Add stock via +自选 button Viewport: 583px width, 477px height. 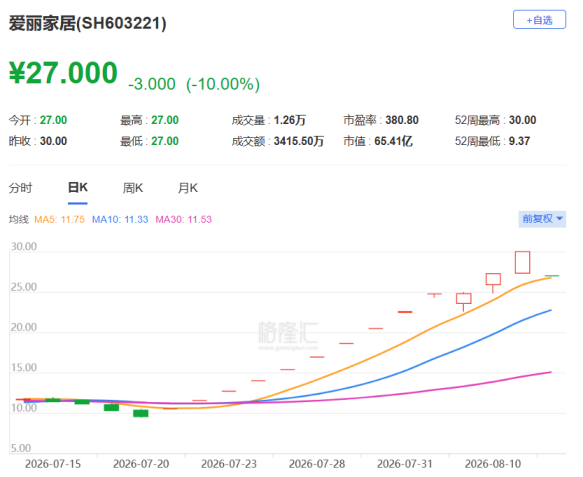tap(539, 20)
